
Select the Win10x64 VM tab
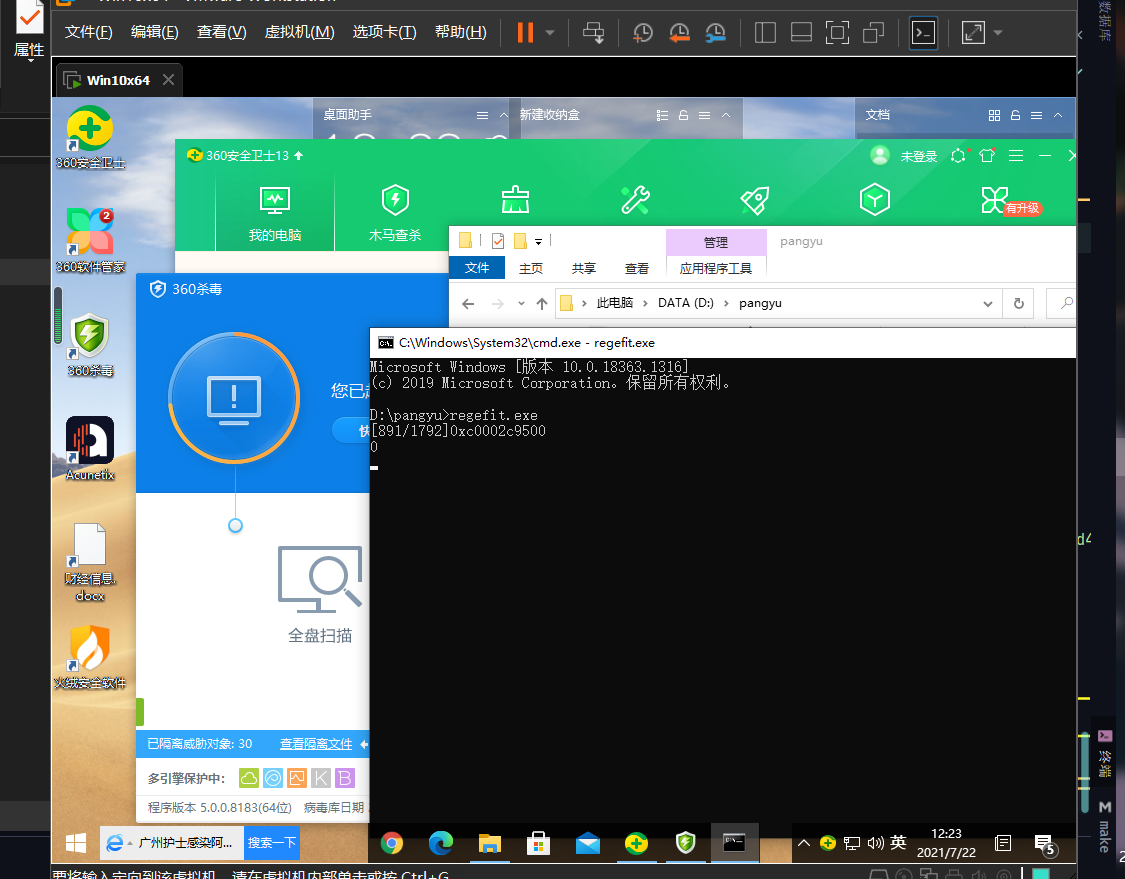pyautogui.click(x=118, y=80)
